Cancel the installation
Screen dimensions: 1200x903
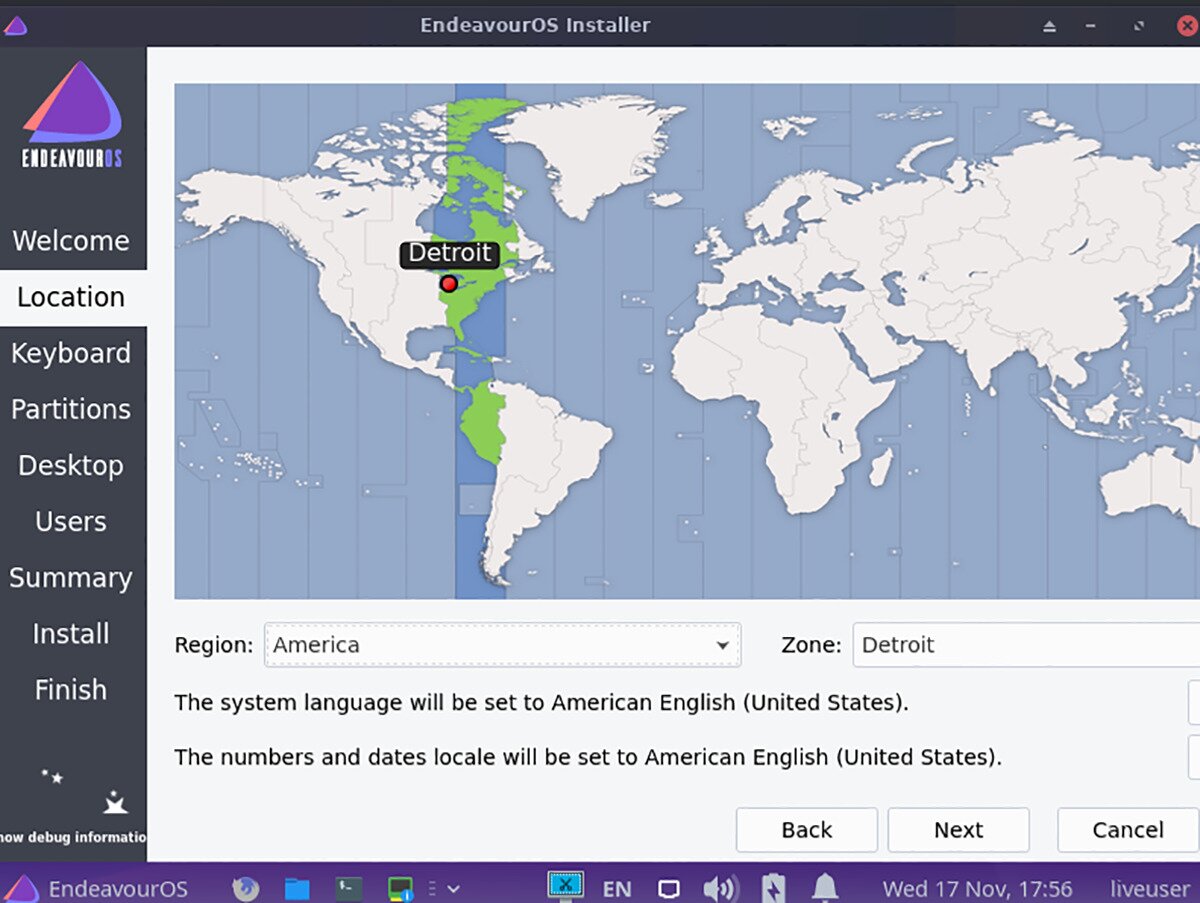(x=1127, y=830)
